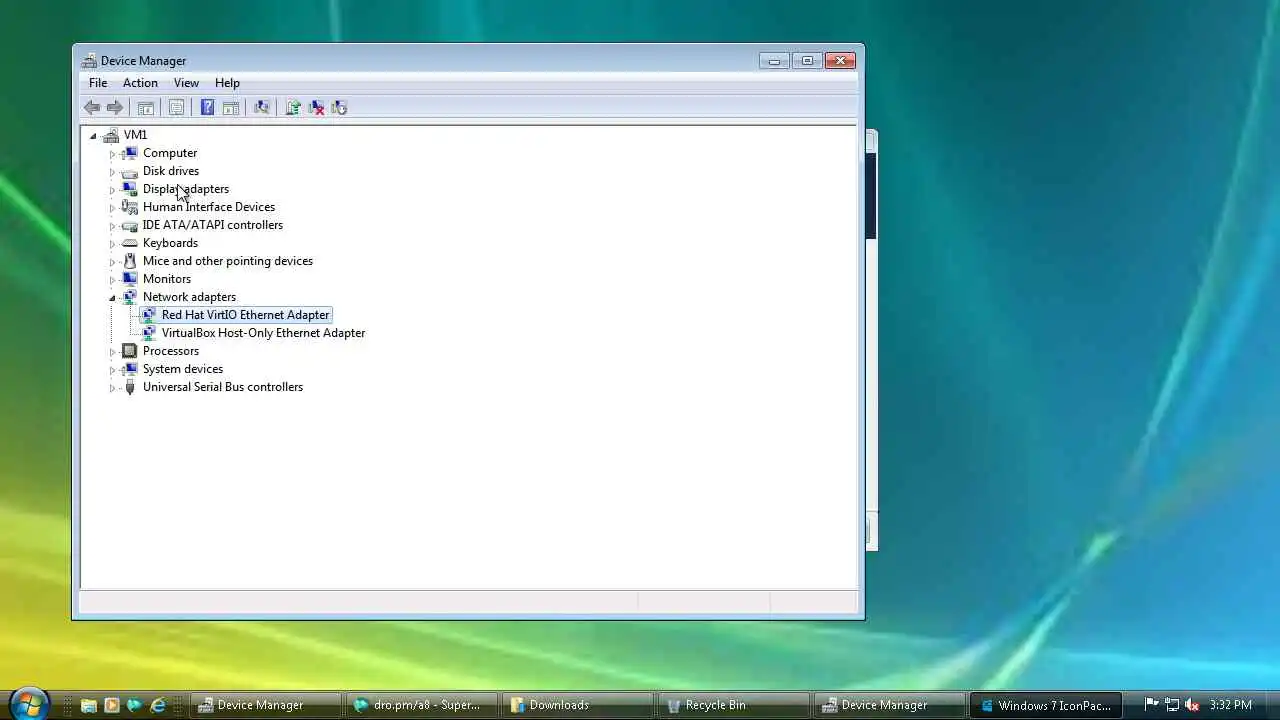Open the Action menu
The height and width of the screenshot is (720, 1280).
pos(140,83)
